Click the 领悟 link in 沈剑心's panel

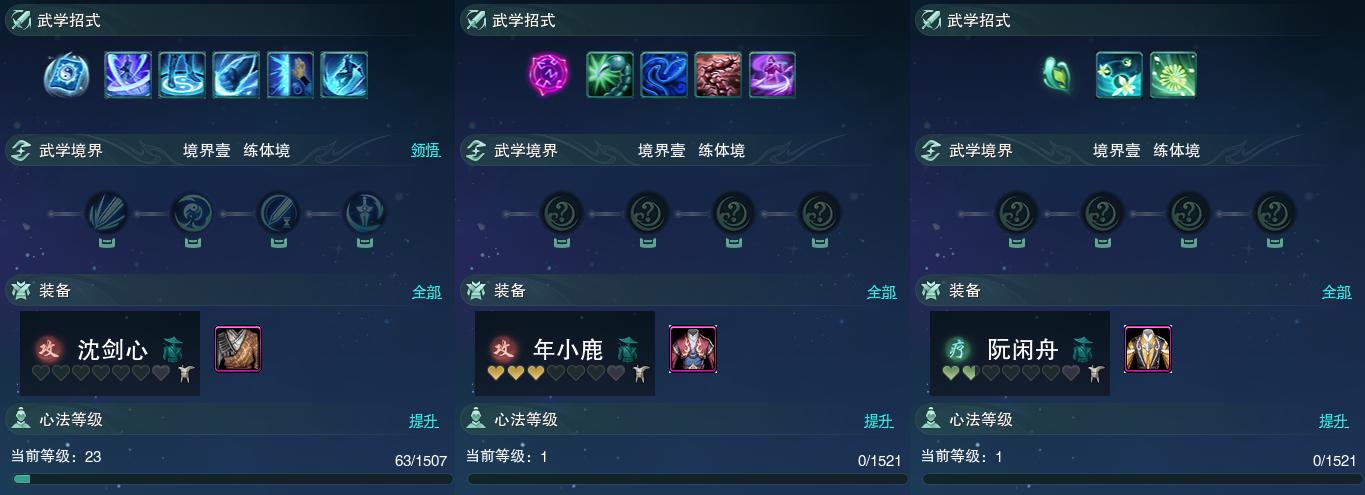pyautogui.click(x=425, y=151)
